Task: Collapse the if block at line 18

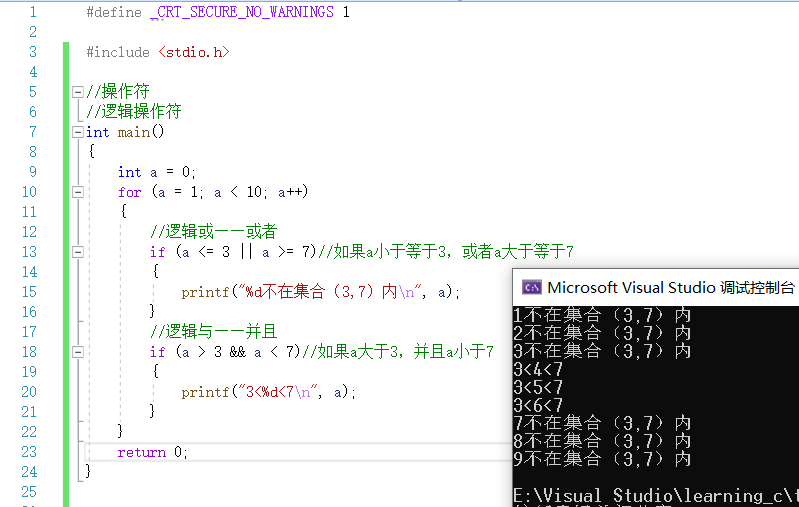Action: pos(77,352)
